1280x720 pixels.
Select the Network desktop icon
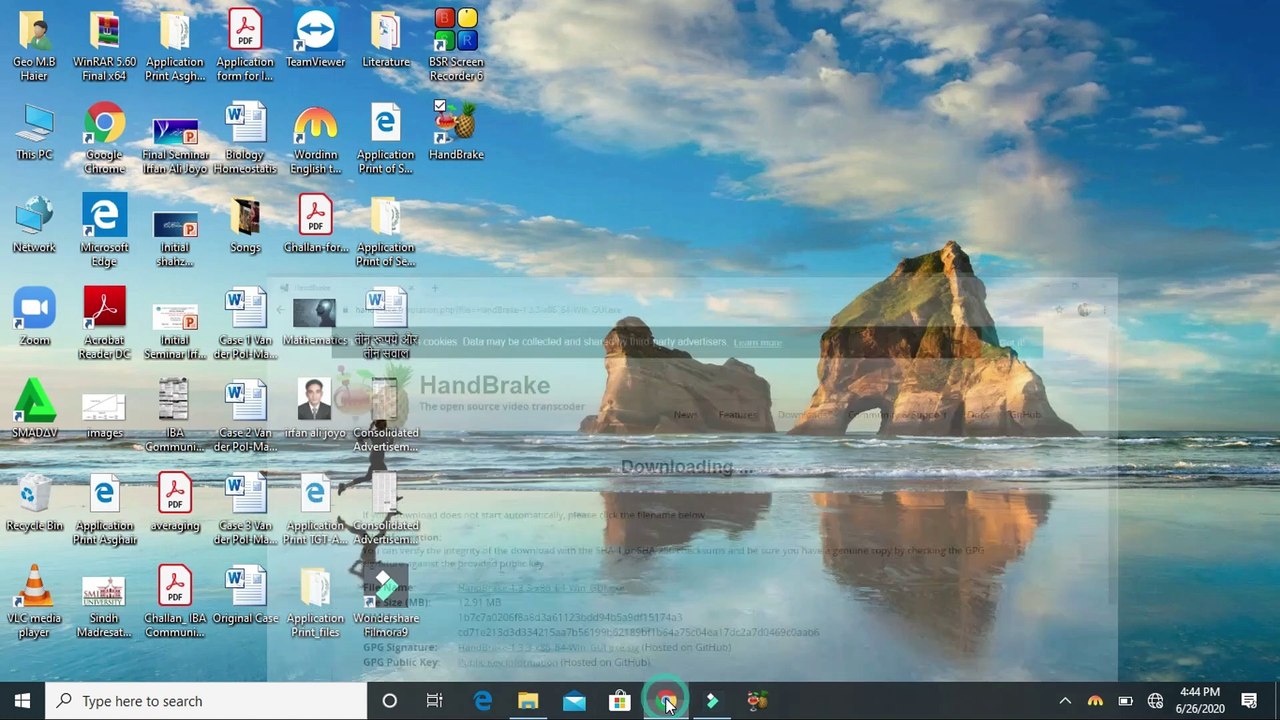(34, 225)
